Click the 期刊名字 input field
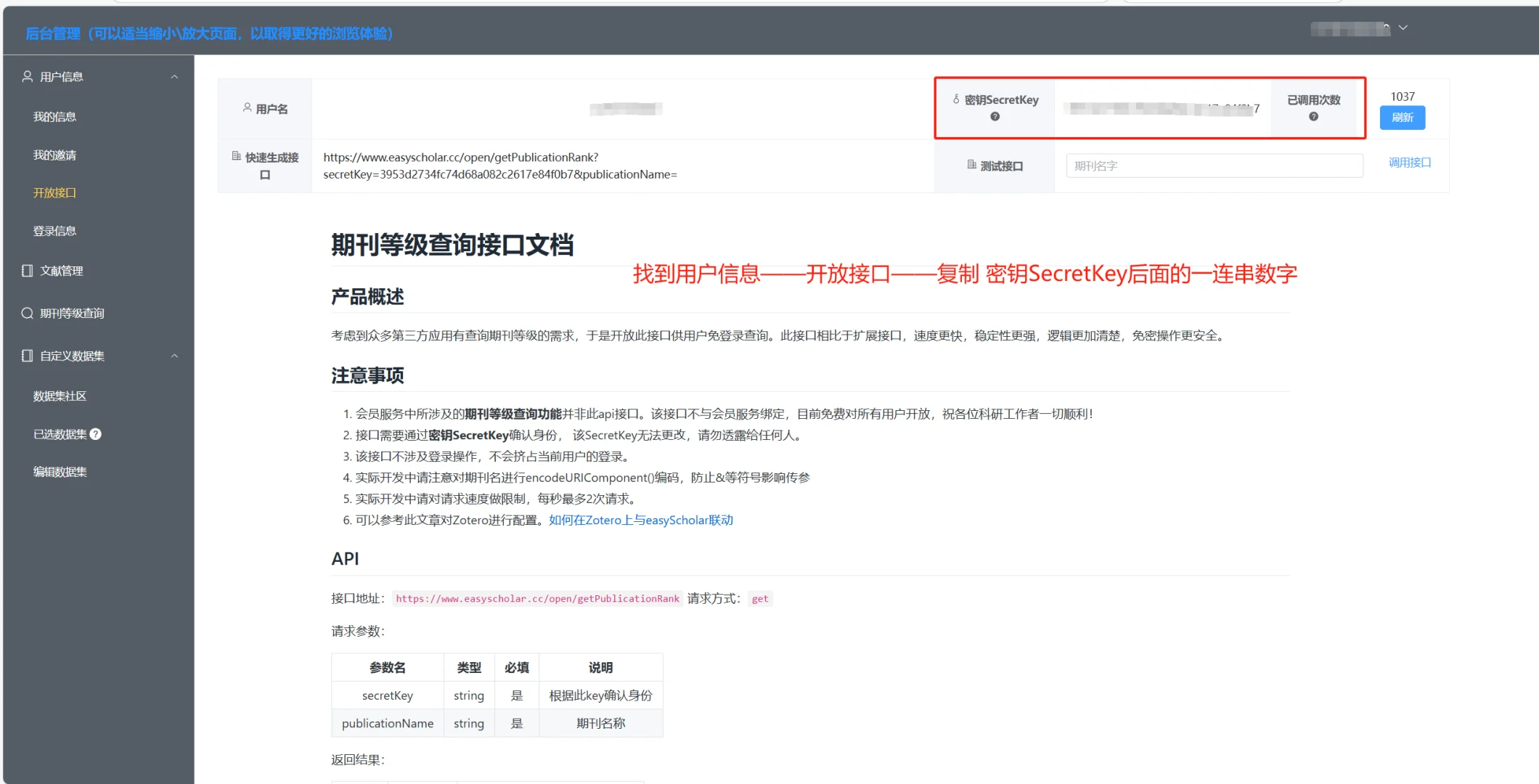 pyautogui.click(x=1213, y=166)
